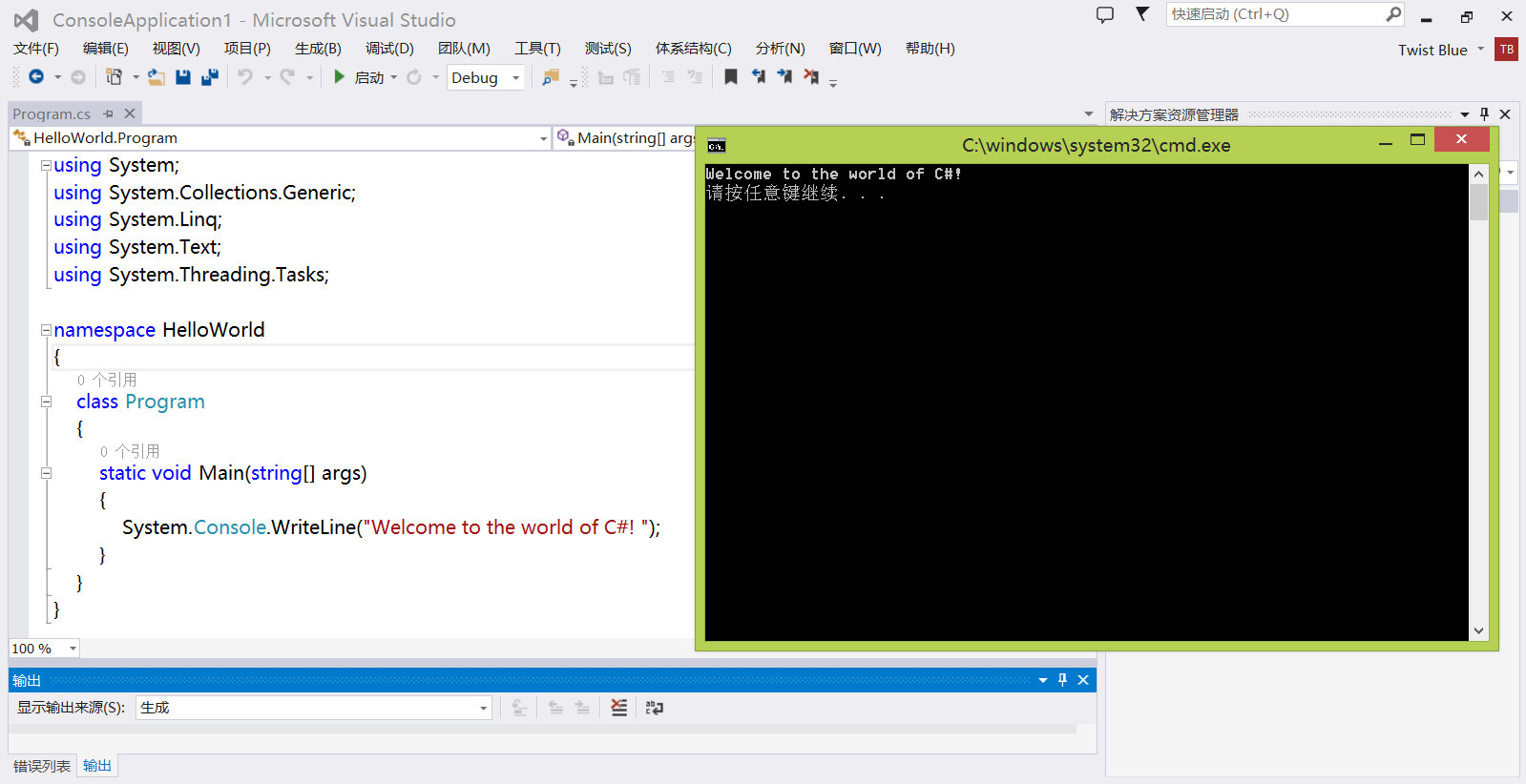Click the Quick Launch search field
The height and width of the screenshot is (784, 1526).
click(x=1274, y=14)
